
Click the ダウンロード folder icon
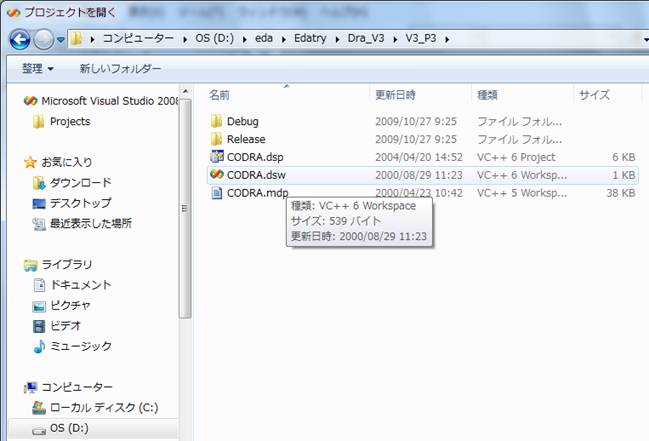(38, 183)
